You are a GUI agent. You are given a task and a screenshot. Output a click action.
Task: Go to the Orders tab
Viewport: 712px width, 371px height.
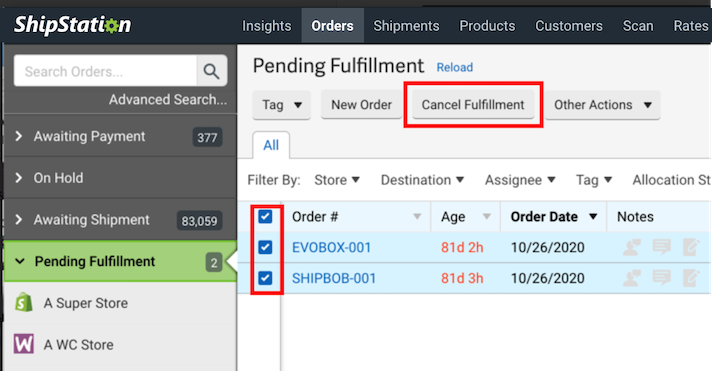332,26
